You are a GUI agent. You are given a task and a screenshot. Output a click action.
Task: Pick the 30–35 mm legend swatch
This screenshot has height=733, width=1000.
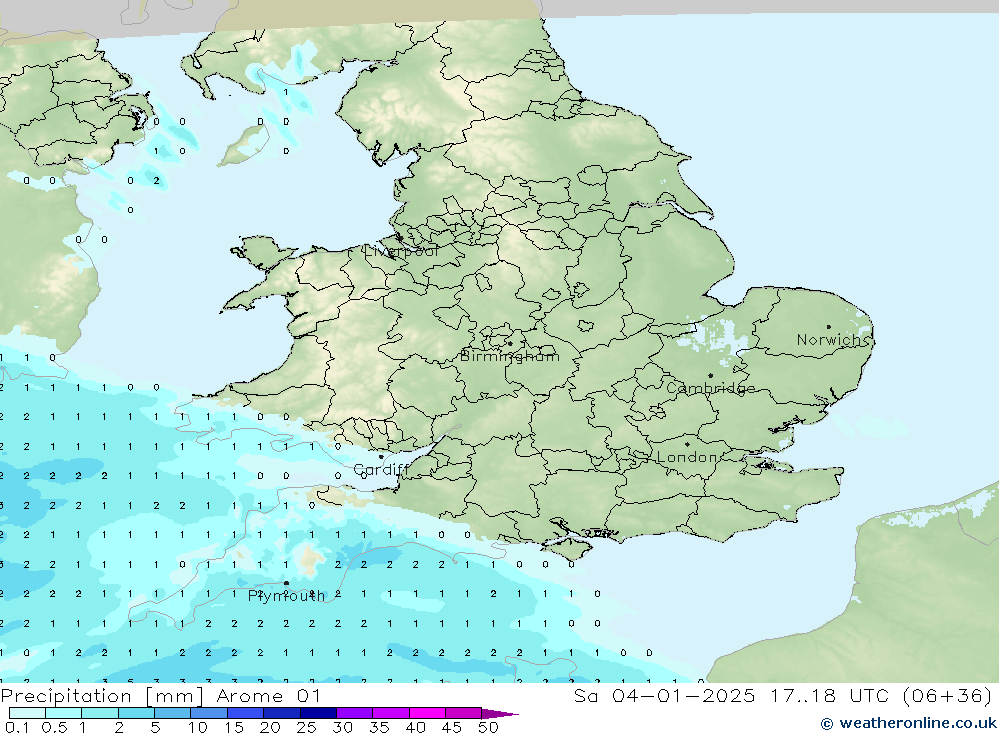coord(355,713)
